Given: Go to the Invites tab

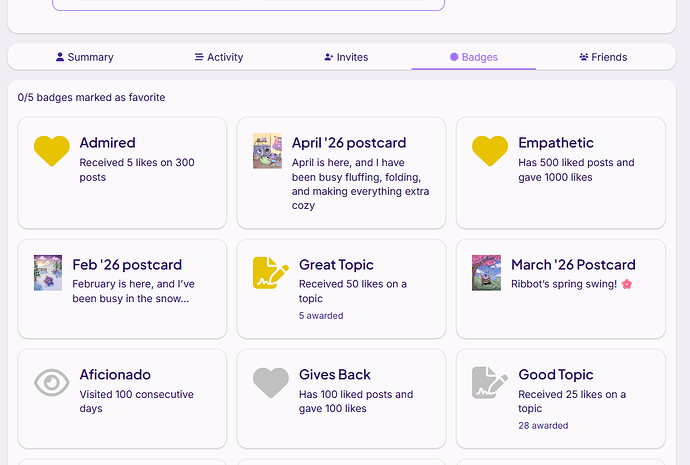Looking at the screenshot, I should coord(346,57).
